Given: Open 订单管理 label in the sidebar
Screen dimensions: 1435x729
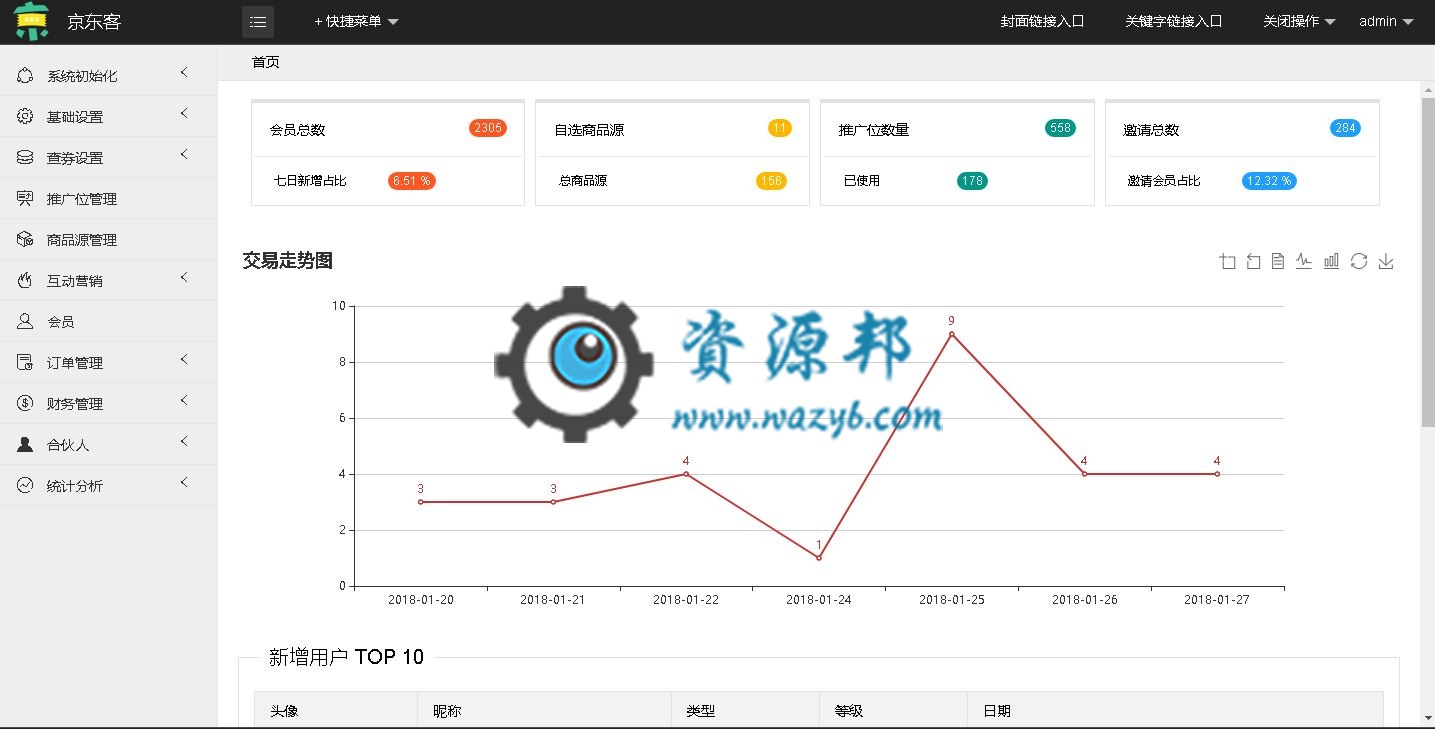Looking at the screenshot, I should (75, 363).
